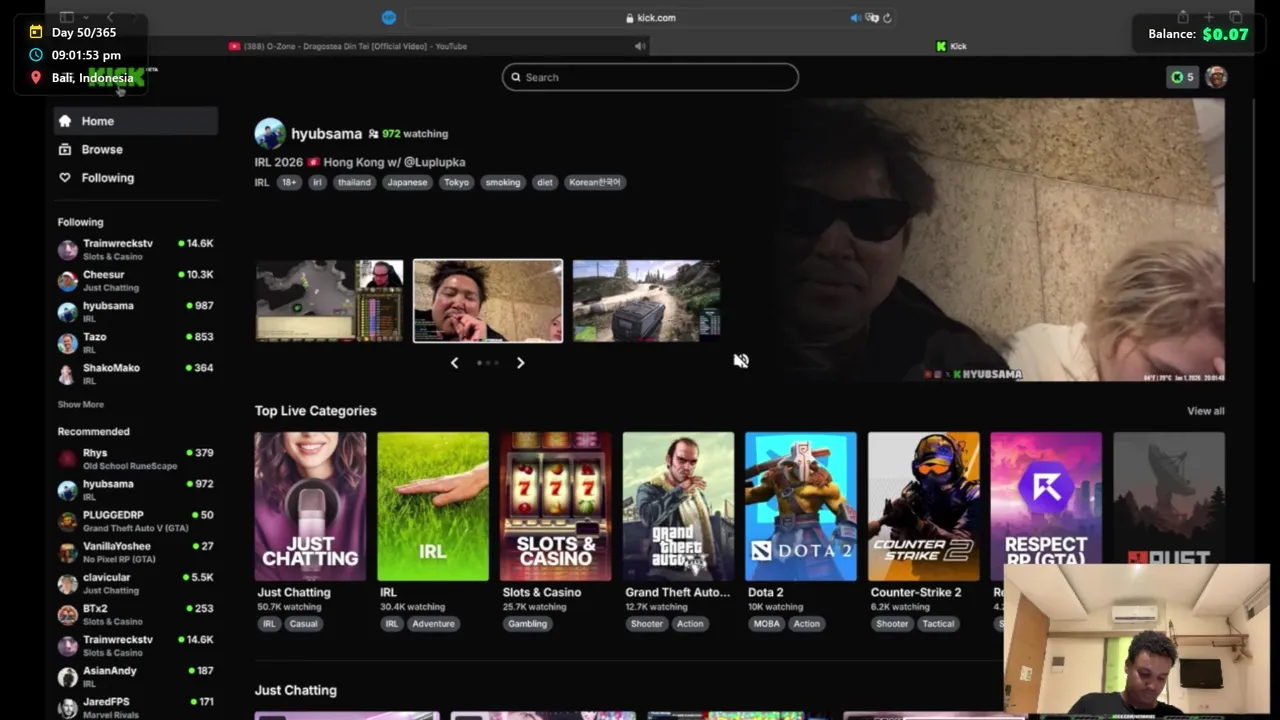Select the Tactical tag under Counter-Strike 2
Screen dimensions: 1280x720
(x=938, y=623)
